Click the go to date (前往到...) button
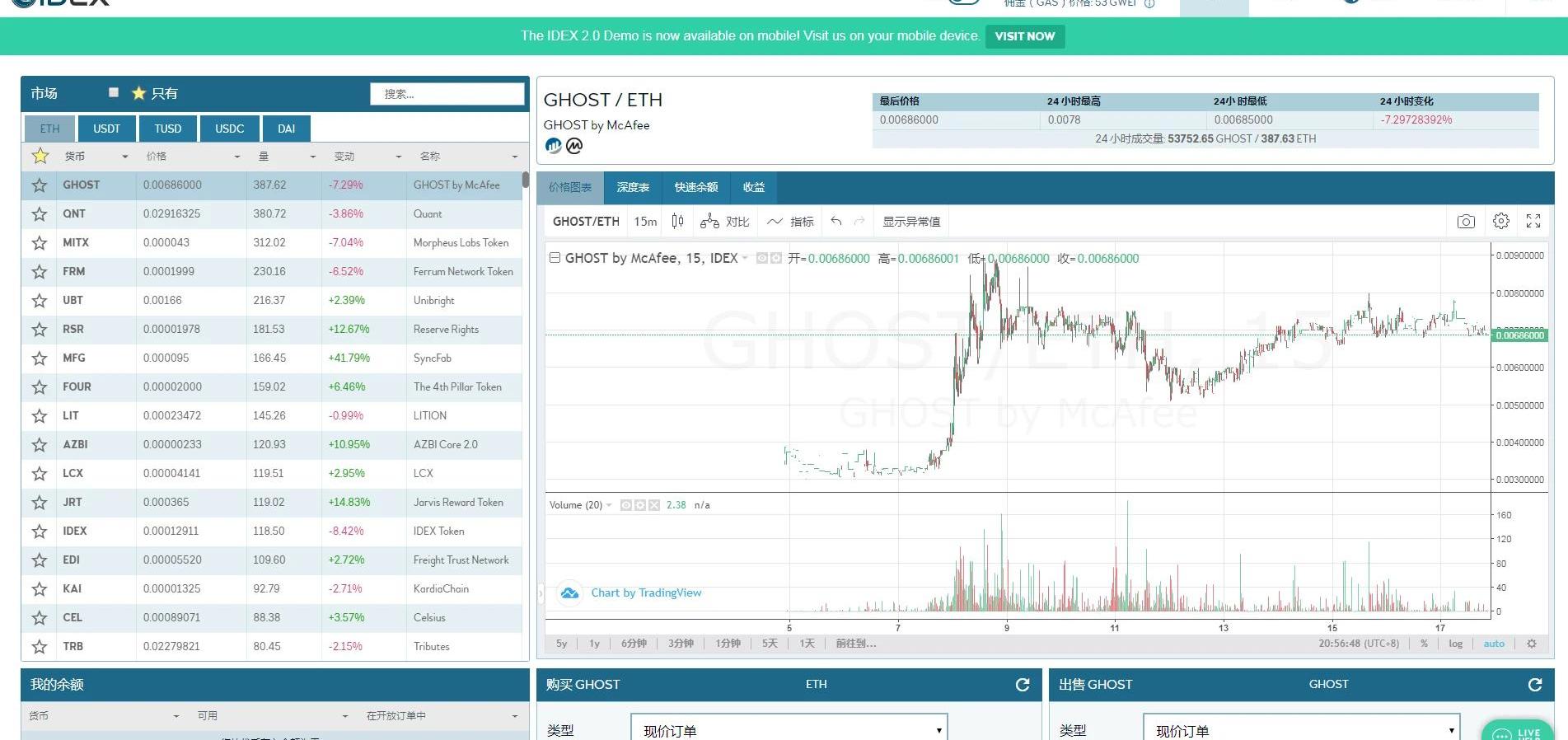The width and height of the screenshot is (1568, 740). point(856,644)
